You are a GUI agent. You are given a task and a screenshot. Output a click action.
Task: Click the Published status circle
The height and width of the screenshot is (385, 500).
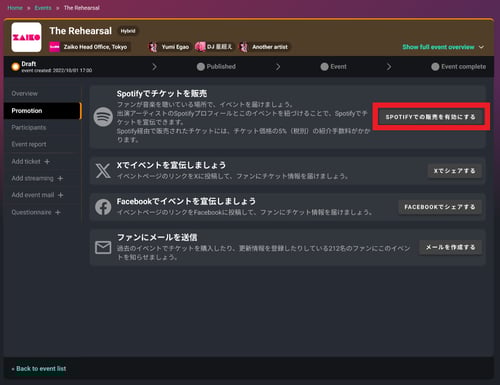[x=200, y=67]
